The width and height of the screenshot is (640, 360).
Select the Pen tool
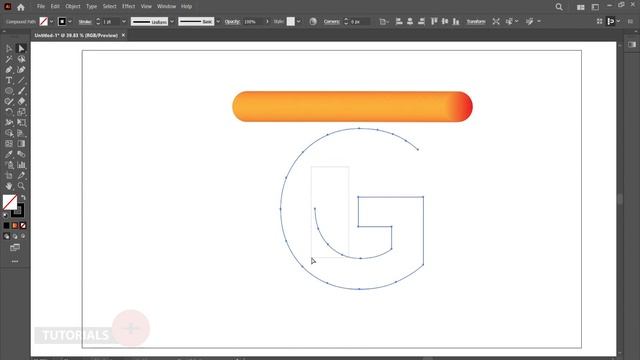9,70
